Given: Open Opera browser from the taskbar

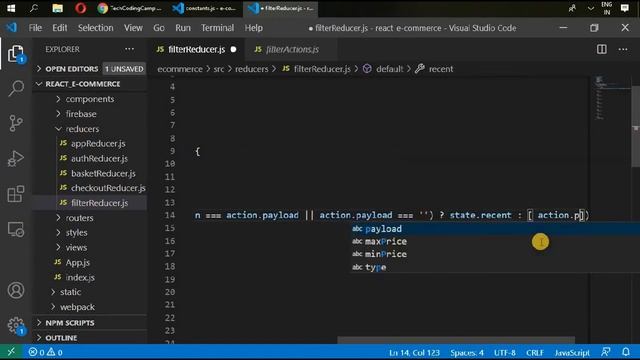Looking at the screenshot, I should 81,8.
